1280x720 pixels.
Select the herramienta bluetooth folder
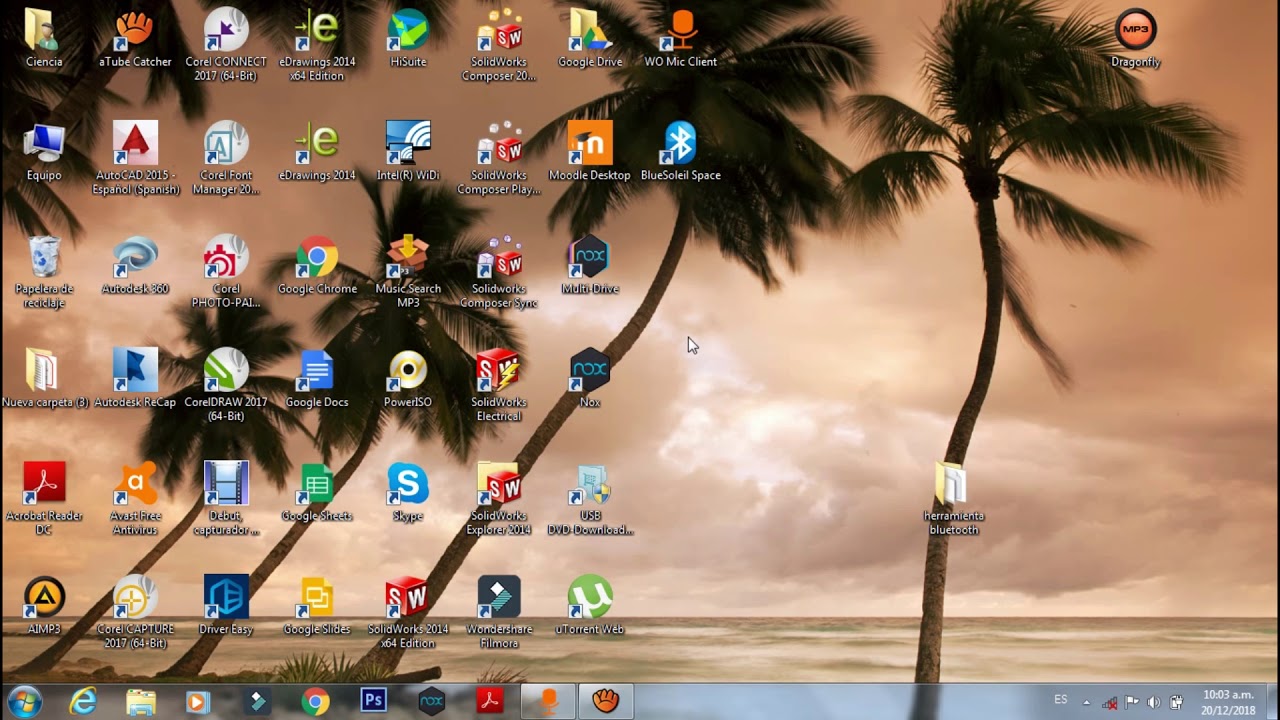(x=953, y=499)
